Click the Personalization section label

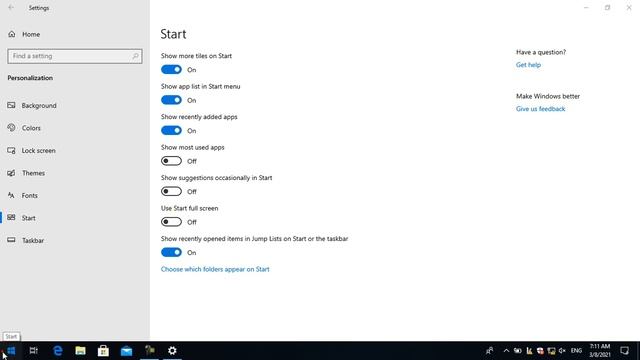(30, 78)
